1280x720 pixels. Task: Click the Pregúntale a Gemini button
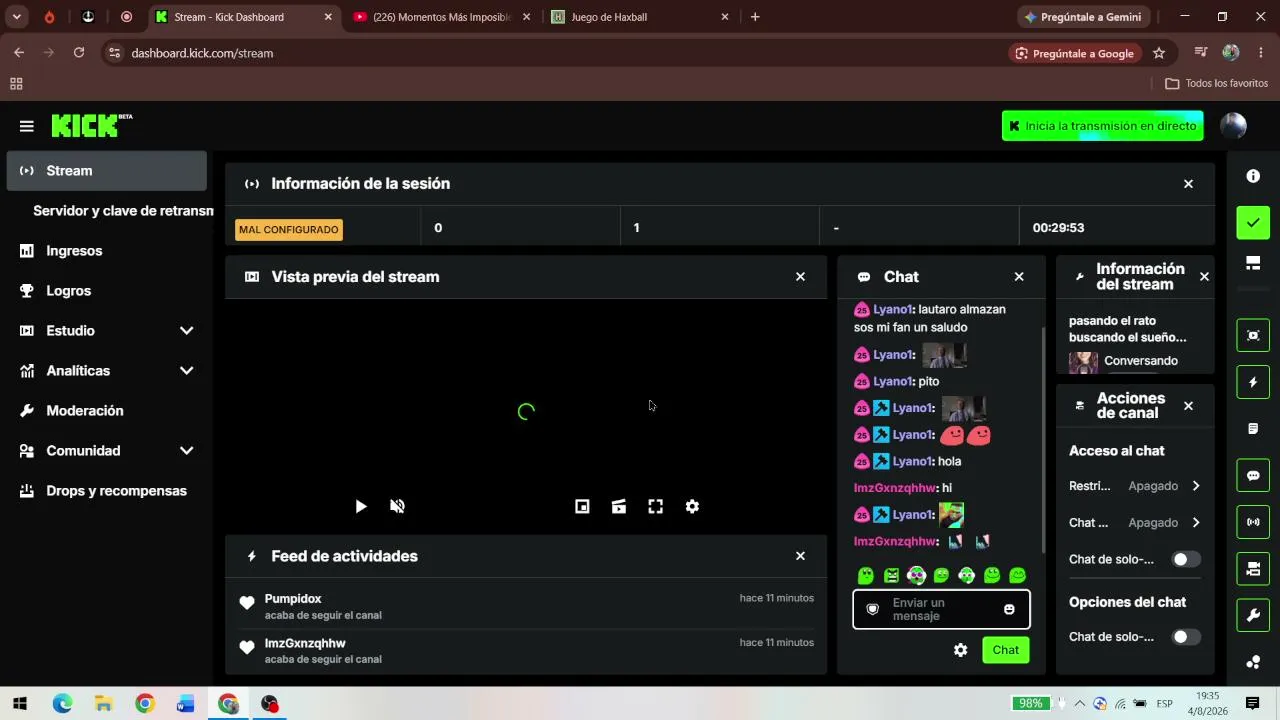pyautogui.click(x=1082, y=17)
